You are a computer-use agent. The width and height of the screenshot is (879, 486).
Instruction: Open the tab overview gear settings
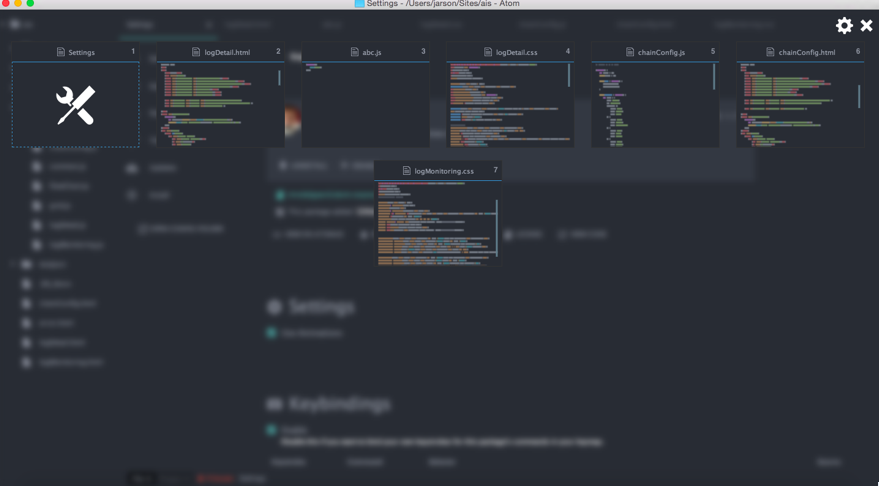(844, 25)
